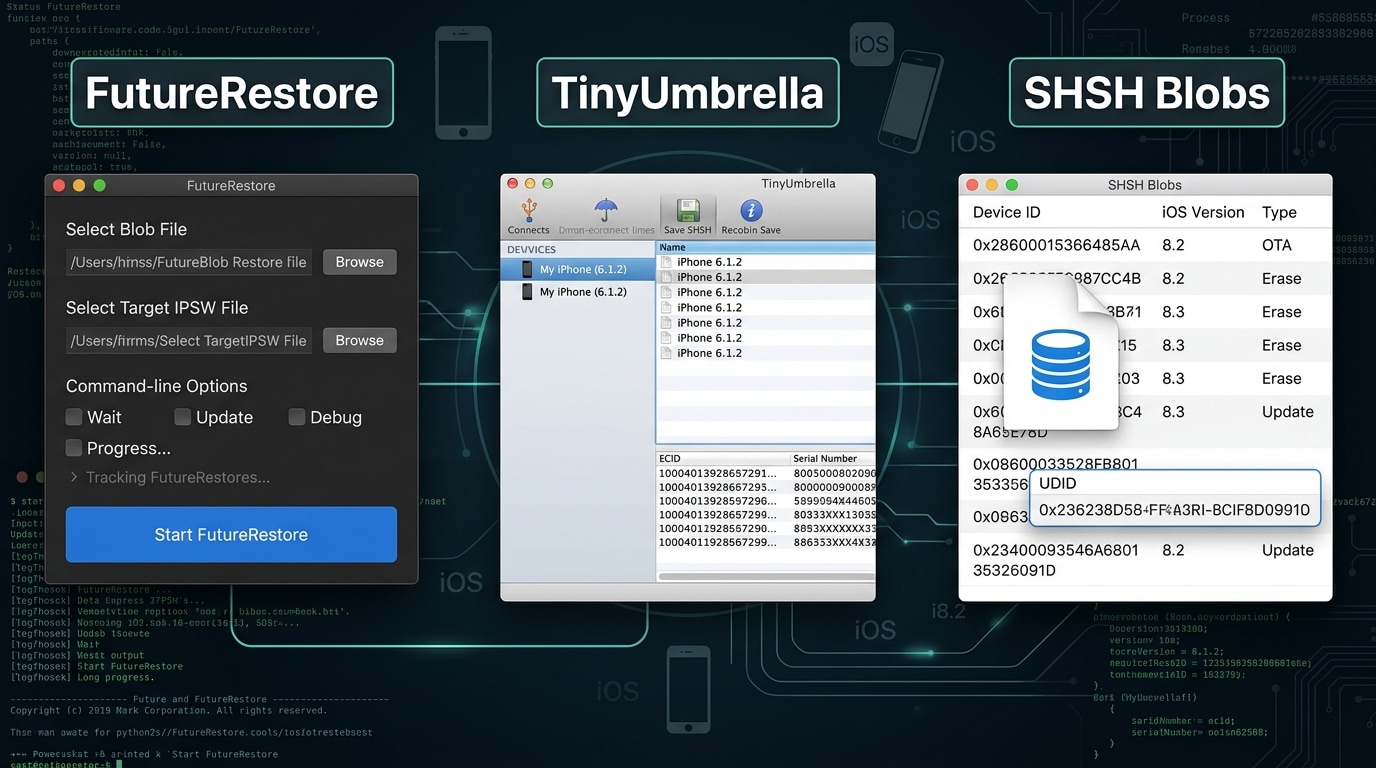
Task: Click the Start FutureRestore button
Action: coord(231,534)
